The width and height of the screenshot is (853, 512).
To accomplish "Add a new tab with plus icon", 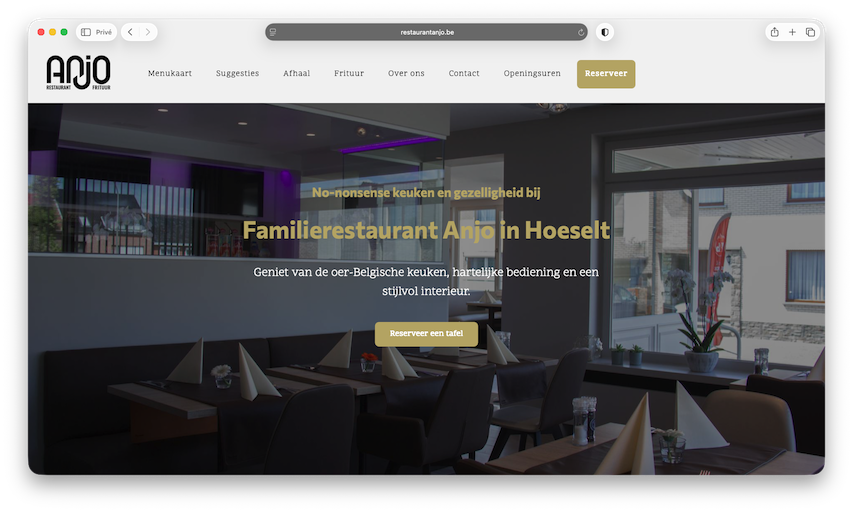I will point(792,32).
